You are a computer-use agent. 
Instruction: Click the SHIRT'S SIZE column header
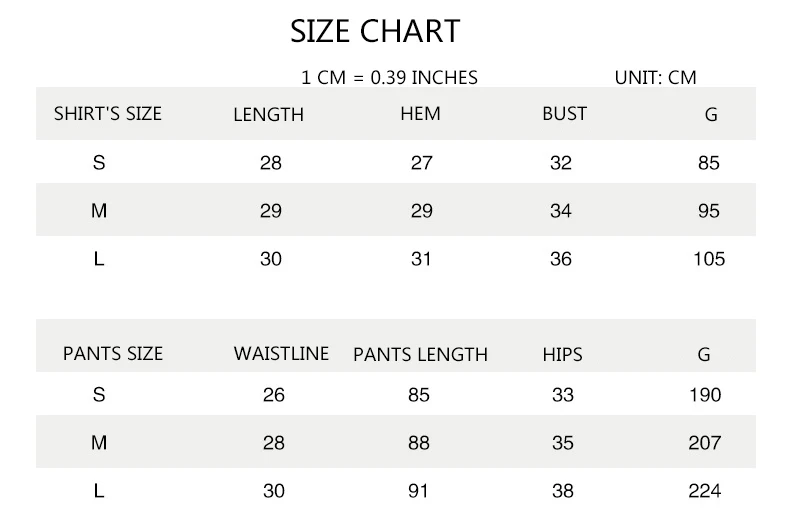(107, 114)
